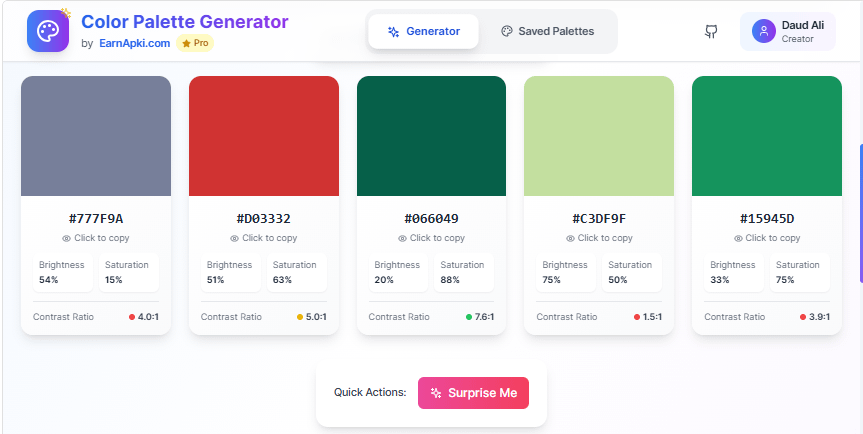Click the page vertical scrollbar
Image resolution: width=863 pixels, height=434 pixels.
coord(861,215)
